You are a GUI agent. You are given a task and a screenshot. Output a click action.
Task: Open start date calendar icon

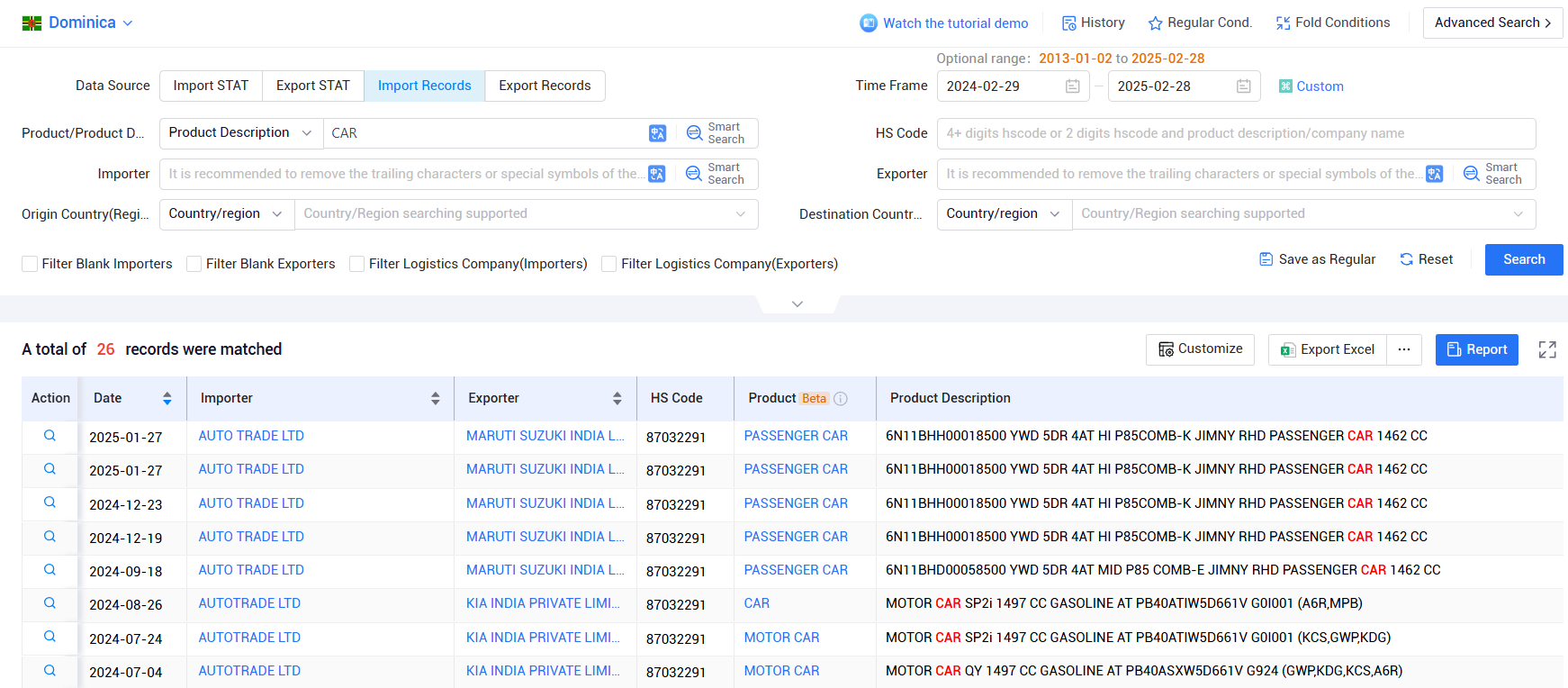pyautogui.click(x=1073, y=86)
